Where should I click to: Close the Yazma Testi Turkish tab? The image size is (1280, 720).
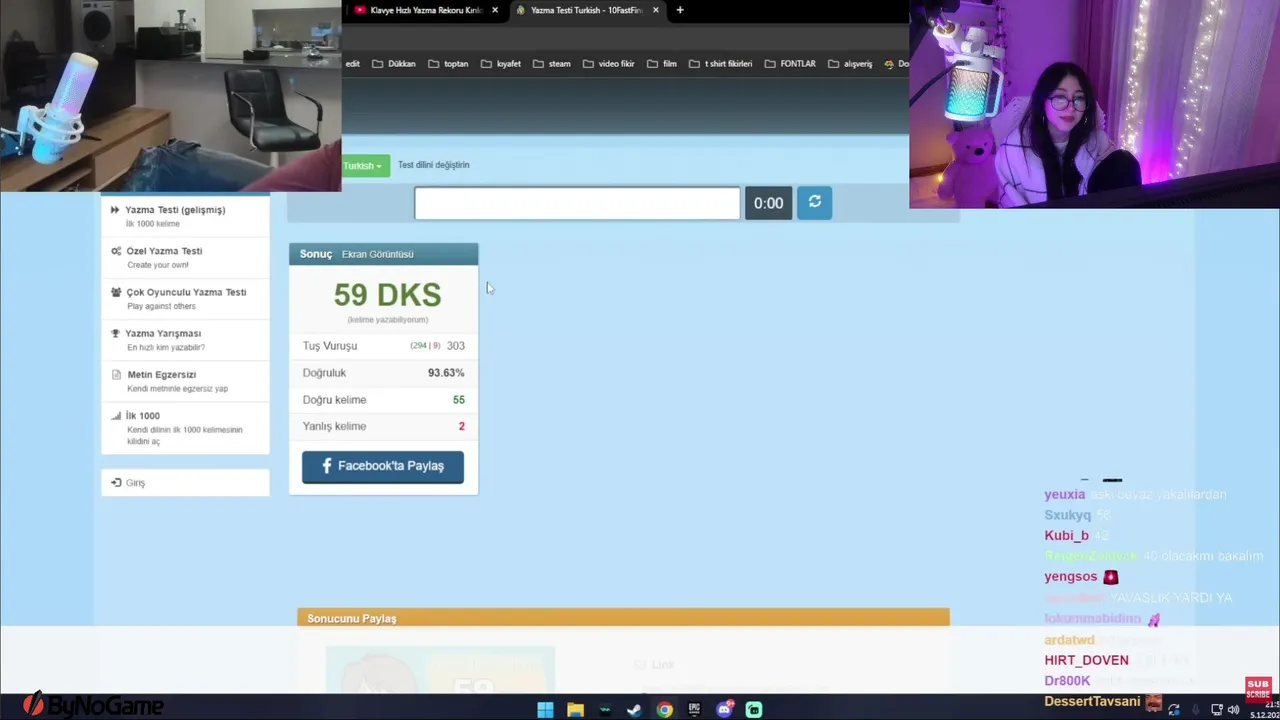coord(656,10)
